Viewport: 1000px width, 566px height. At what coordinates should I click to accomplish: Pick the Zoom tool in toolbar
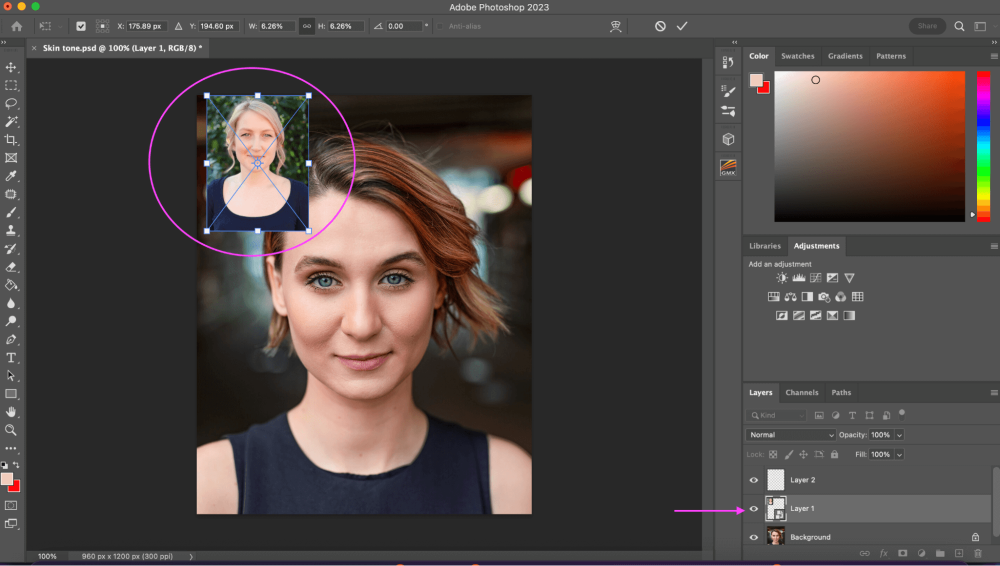coord(12,430)
